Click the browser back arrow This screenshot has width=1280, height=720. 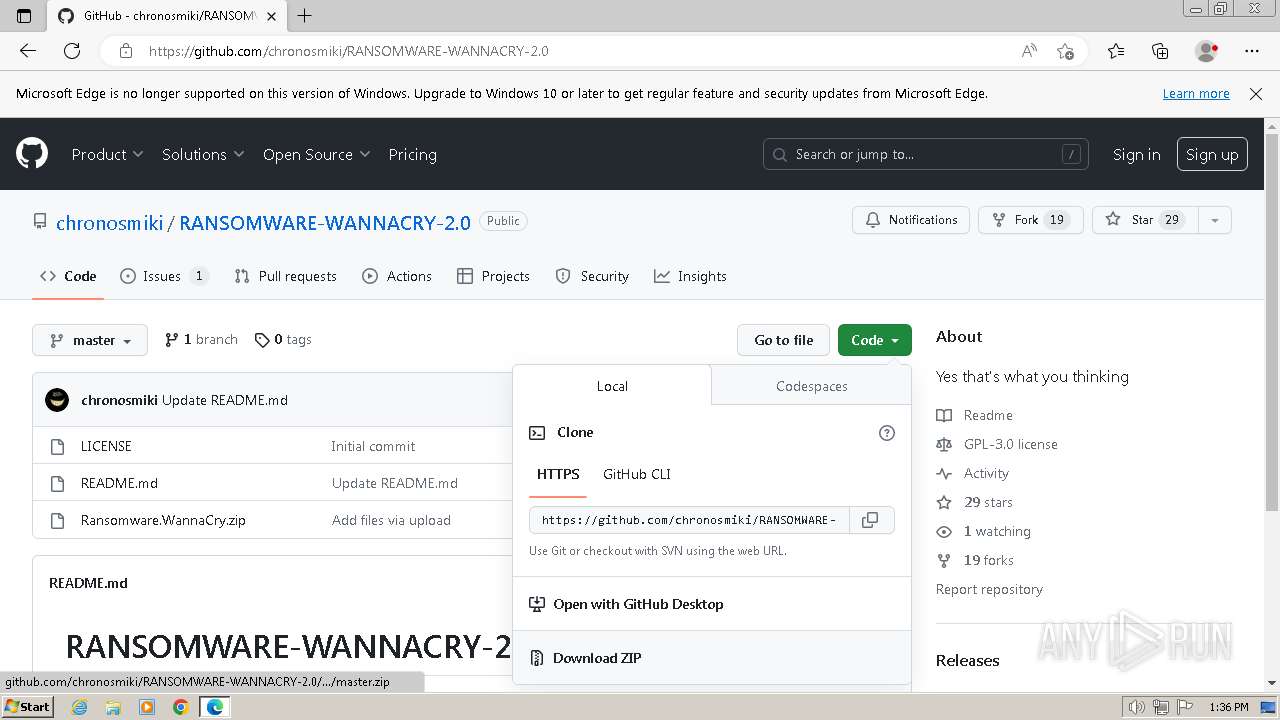(x=28, y=51)
